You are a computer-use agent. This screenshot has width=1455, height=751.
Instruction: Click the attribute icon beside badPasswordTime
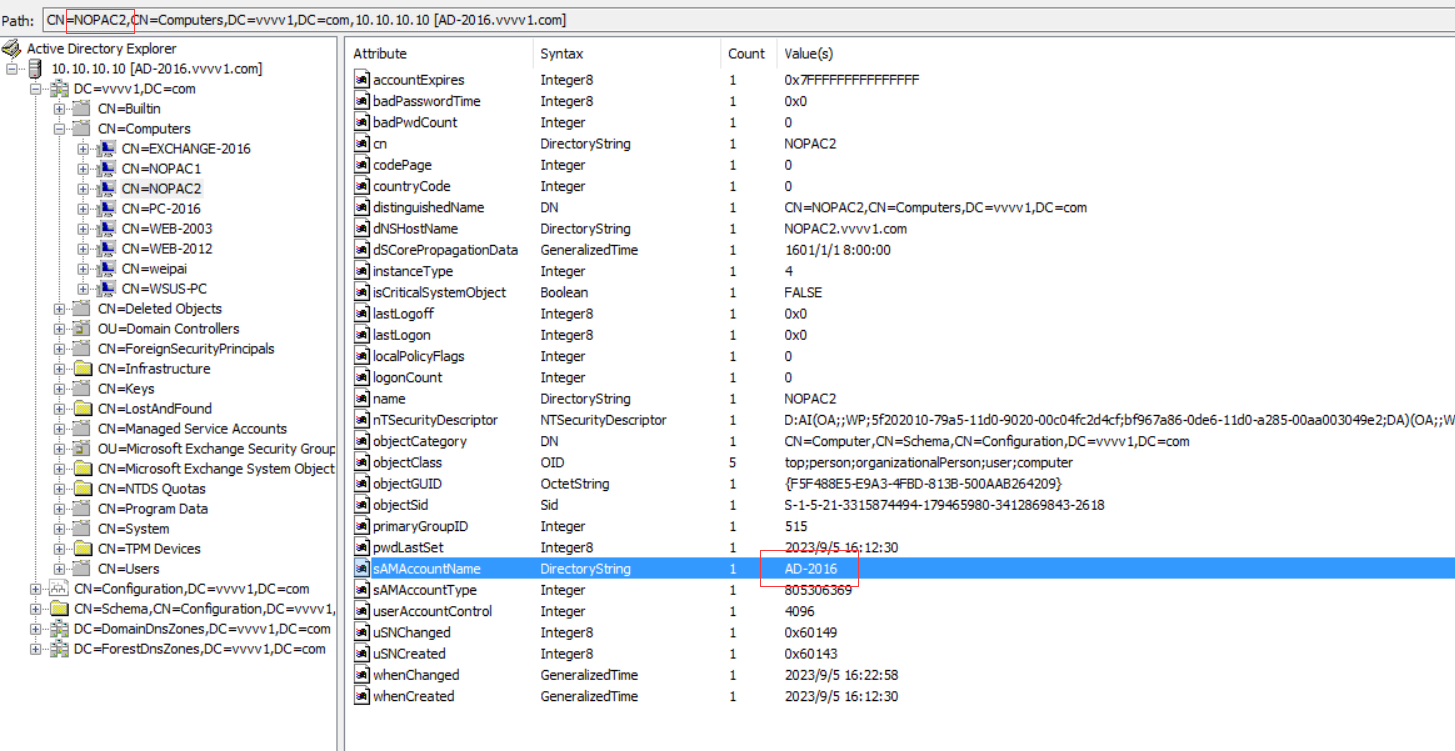(362, 101)
